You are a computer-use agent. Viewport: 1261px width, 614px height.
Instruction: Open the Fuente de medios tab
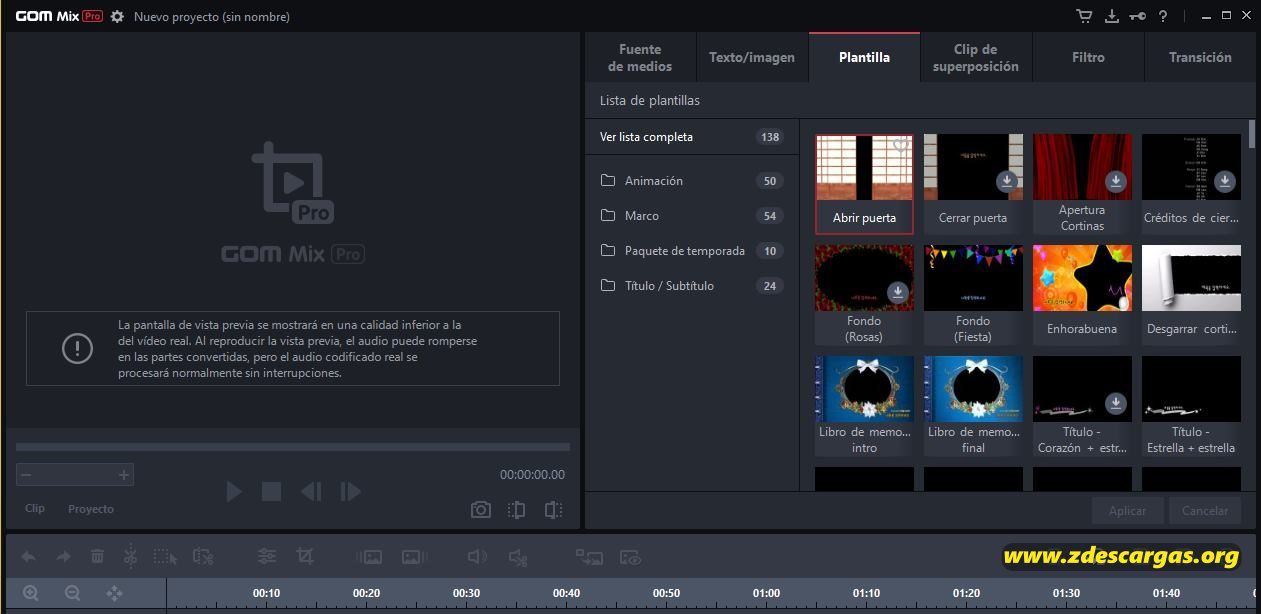point(640,57)
